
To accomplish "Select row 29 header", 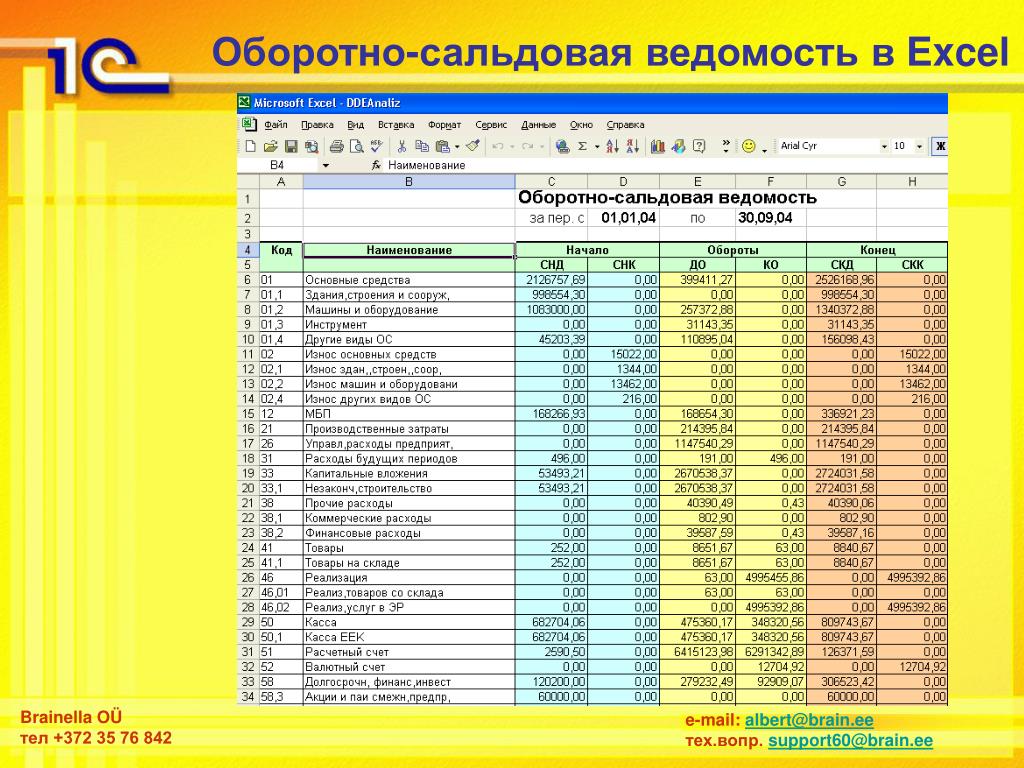I will (248, 622).
